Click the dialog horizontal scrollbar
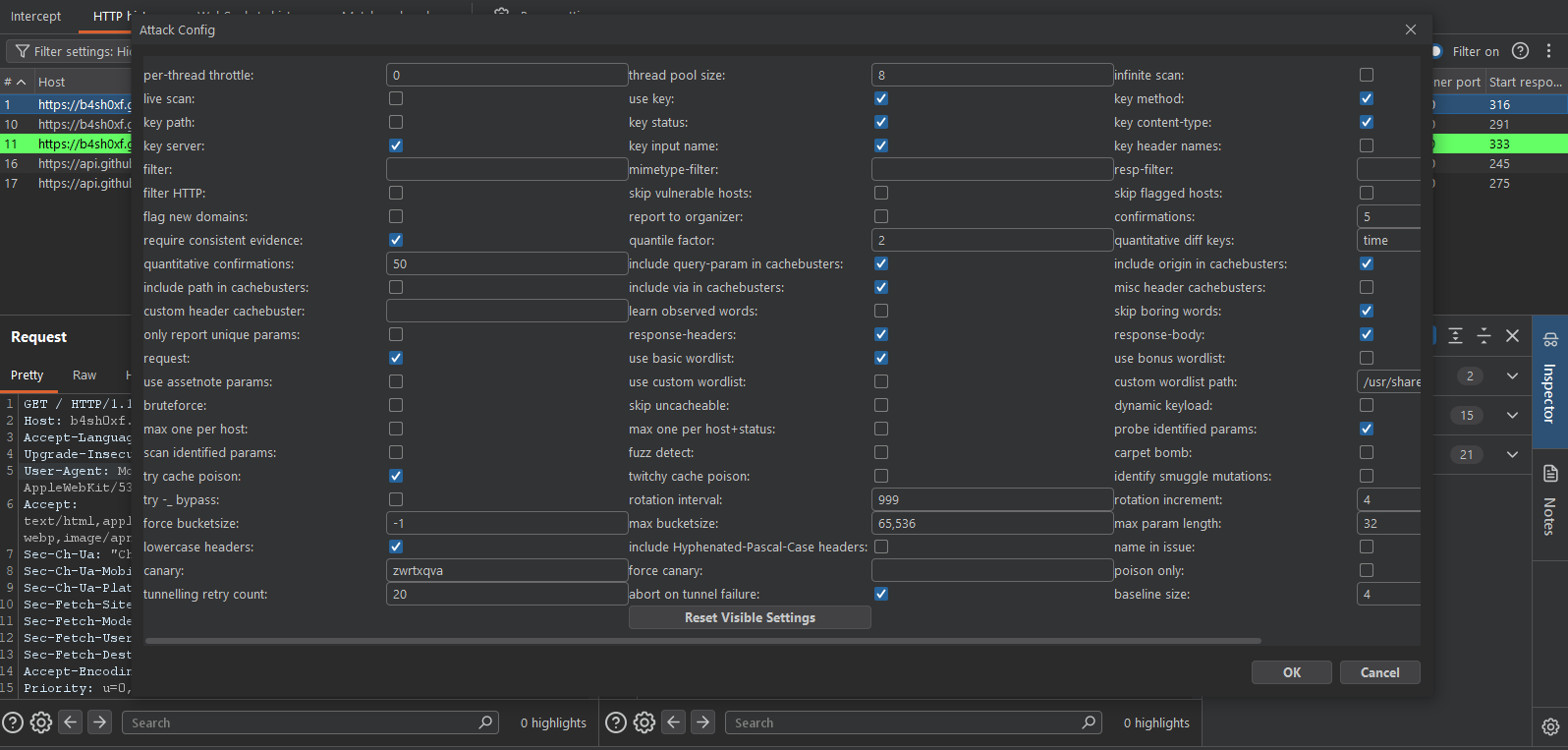 coord(703,641)
